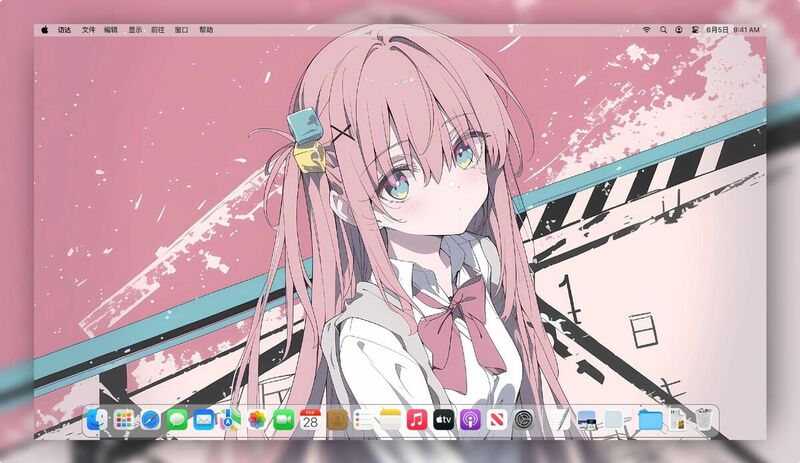Open Finder from the dock

(x=97, y=420)
